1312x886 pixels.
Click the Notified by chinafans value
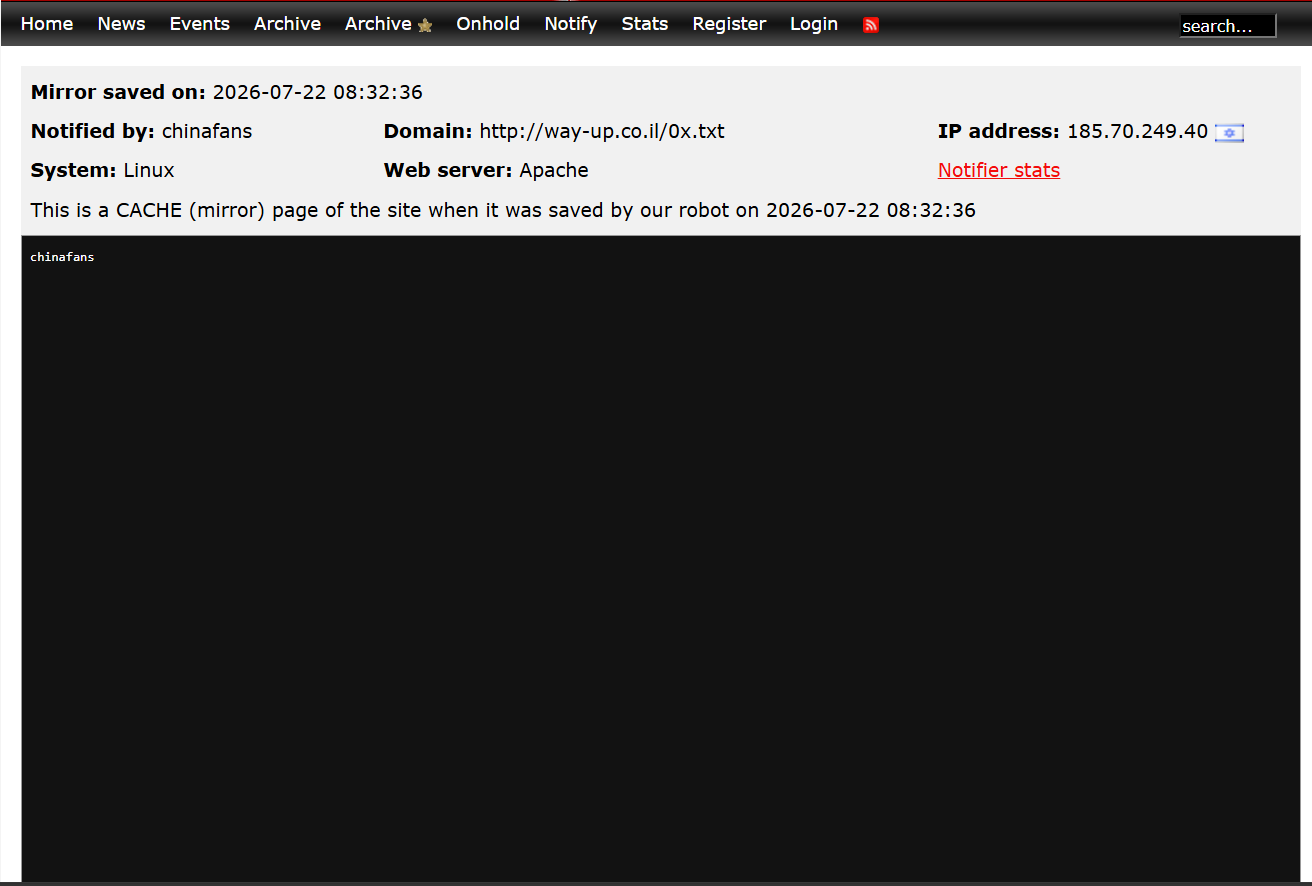pyautogui.click(x=207, y=131)
